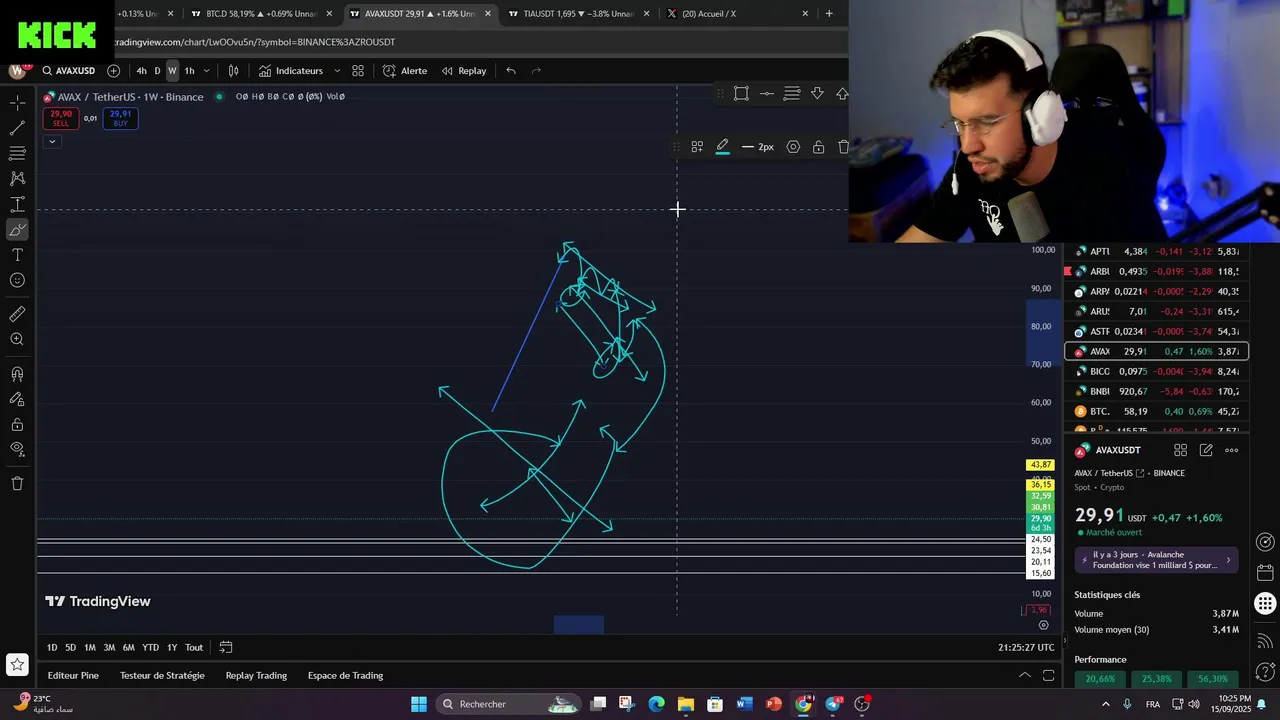Open the drawing settings hexagon icon

click(793, 147)
